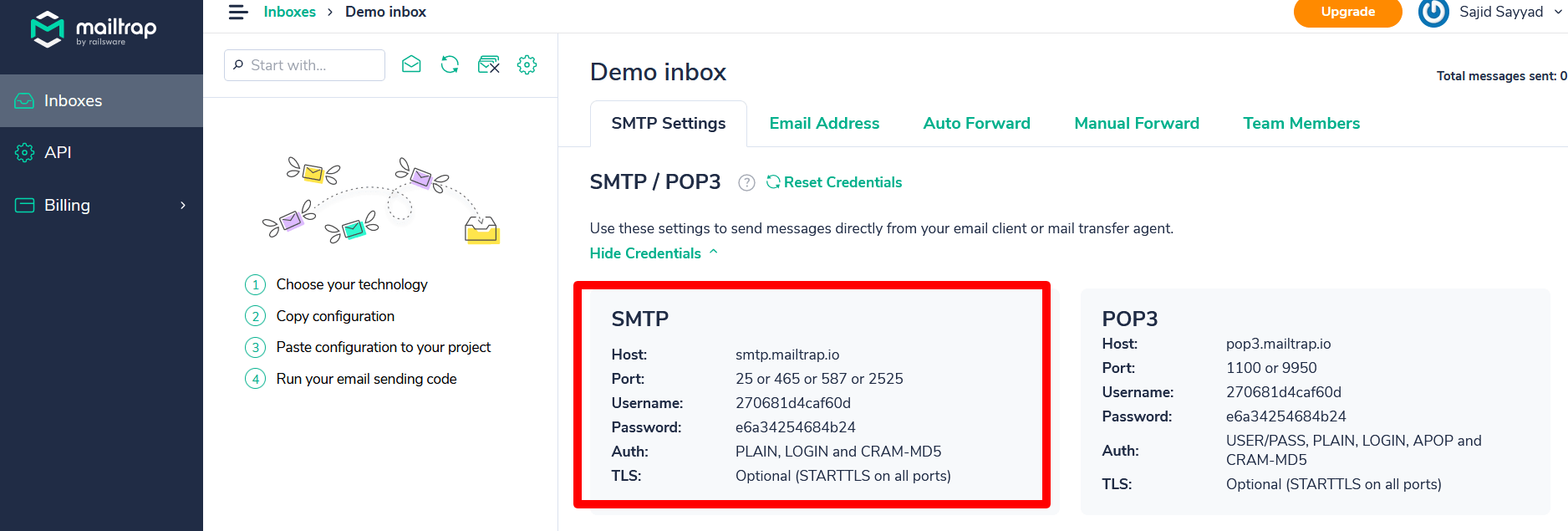Switch to the Email Address tab
The width and height of the screenshot is (1568, 531).
[x=824, y=123]
